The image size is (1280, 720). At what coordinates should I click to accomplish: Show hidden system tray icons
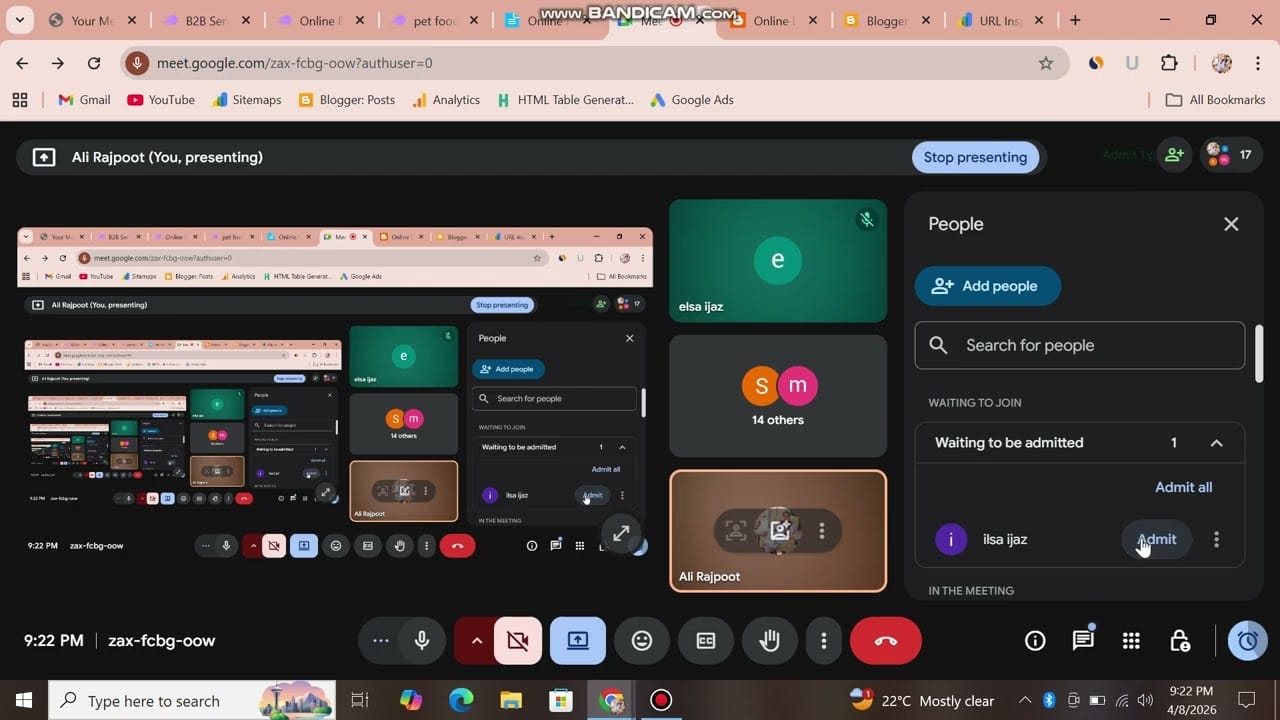[x=1025, y=700]
